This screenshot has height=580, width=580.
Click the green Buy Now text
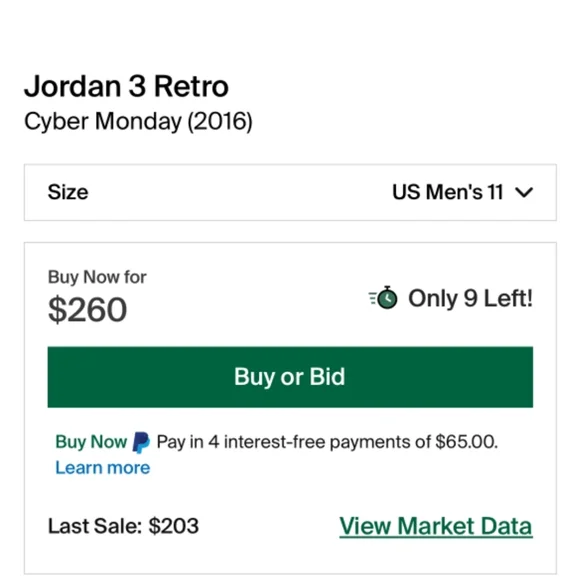[x=91, y=442]
